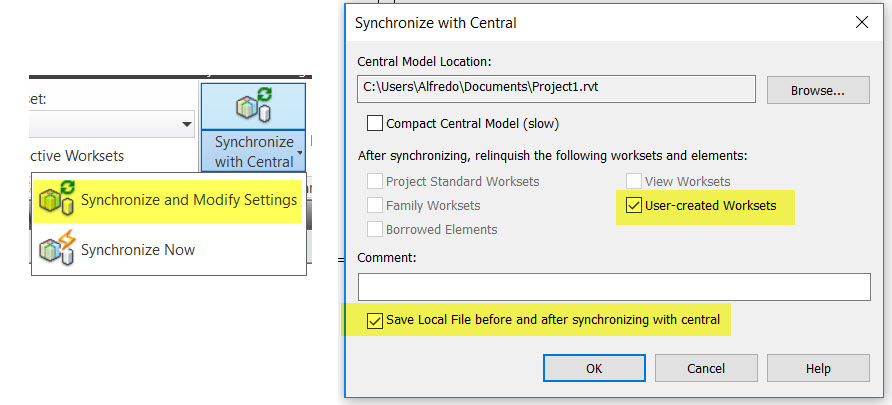The image size is (892, 405).
Task: Click the Borrowed Elements checkbox
Action: click(x=375, y=229)
